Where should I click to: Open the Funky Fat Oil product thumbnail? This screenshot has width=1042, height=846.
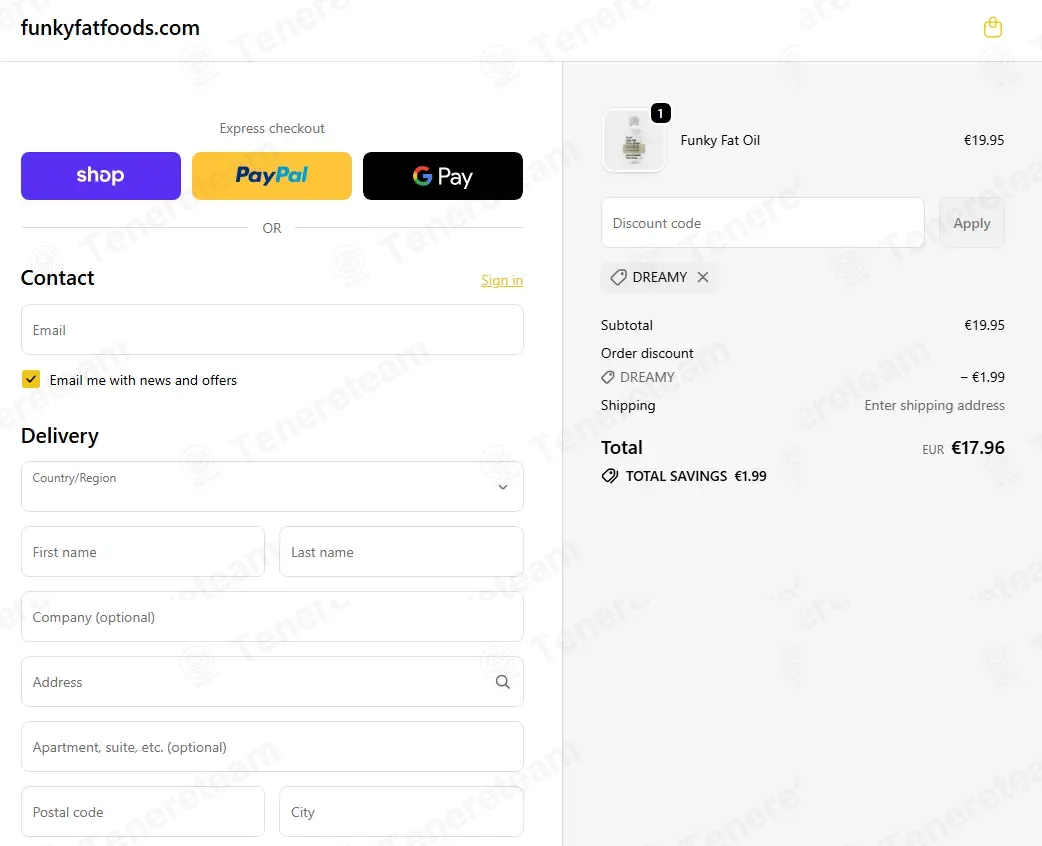633,141
